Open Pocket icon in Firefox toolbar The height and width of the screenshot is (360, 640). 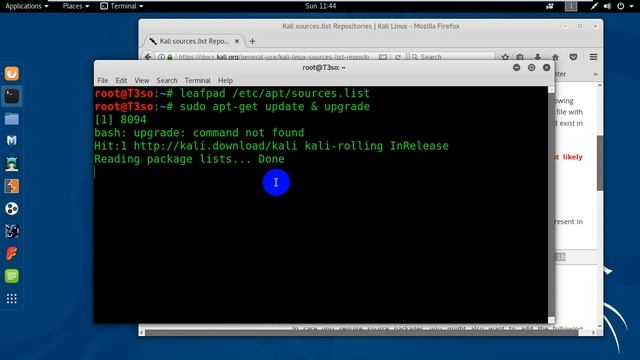[573, 57]
